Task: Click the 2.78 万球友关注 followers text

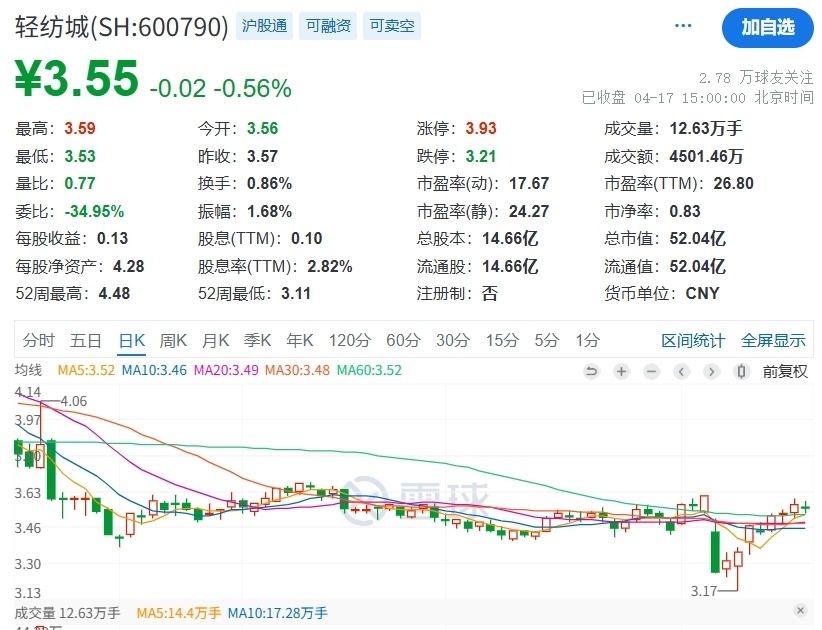Action: pyautogui.click(x=756, y=78)
